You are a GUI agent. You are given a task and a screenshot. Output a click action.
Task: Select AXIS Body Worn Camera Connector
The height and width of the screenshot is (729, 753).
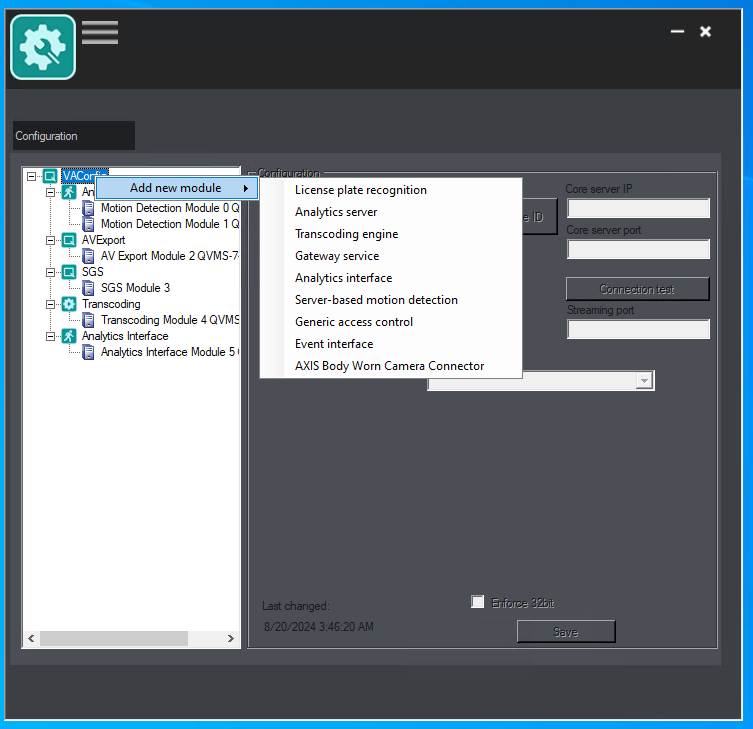point(389,366)
